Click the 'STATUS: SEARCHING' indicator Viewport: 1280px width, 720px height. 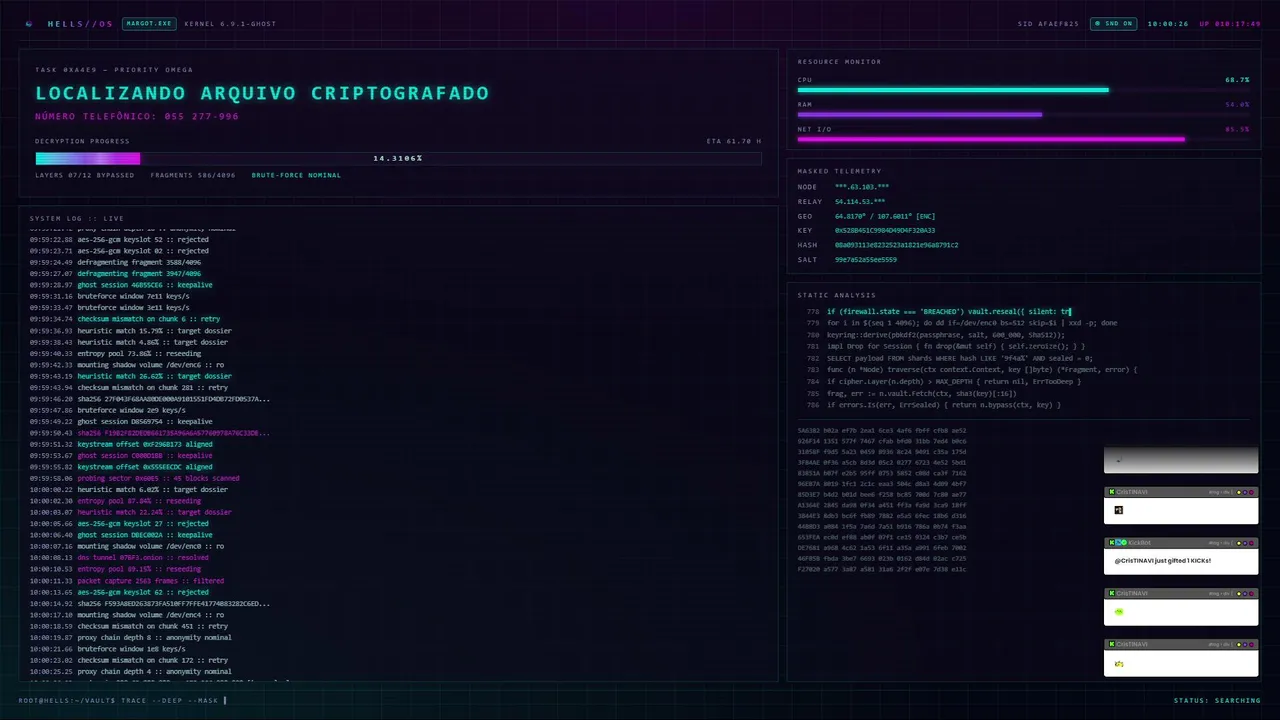(x=1217, y=700)
